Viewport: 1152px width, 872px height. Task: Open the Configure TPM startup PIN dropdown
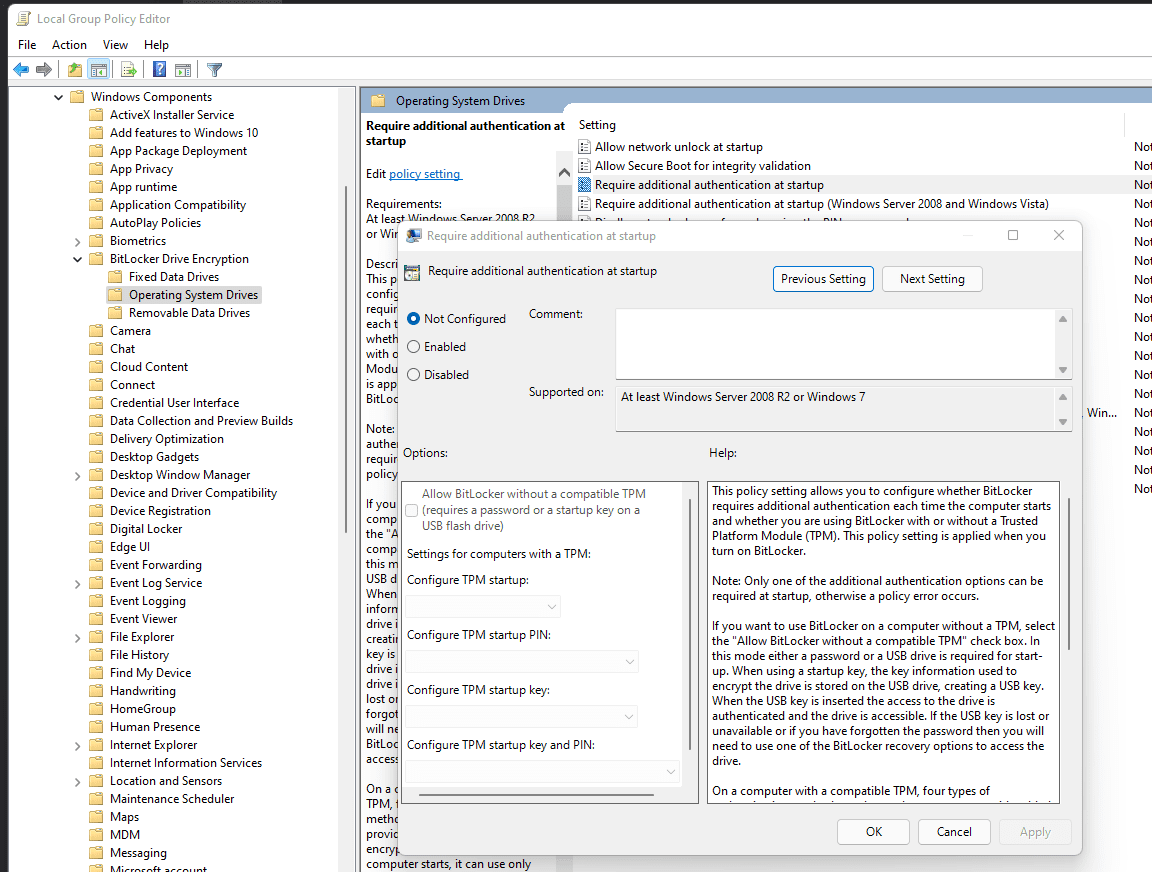point(522,662)
